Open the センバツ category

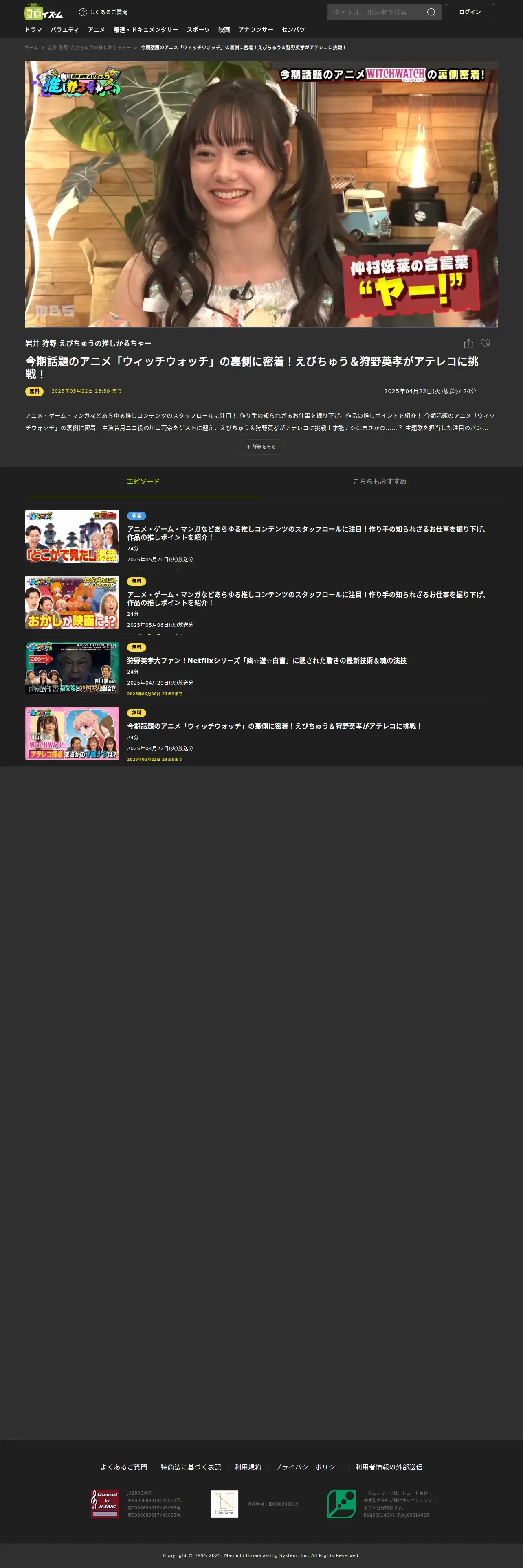[293, 30]
